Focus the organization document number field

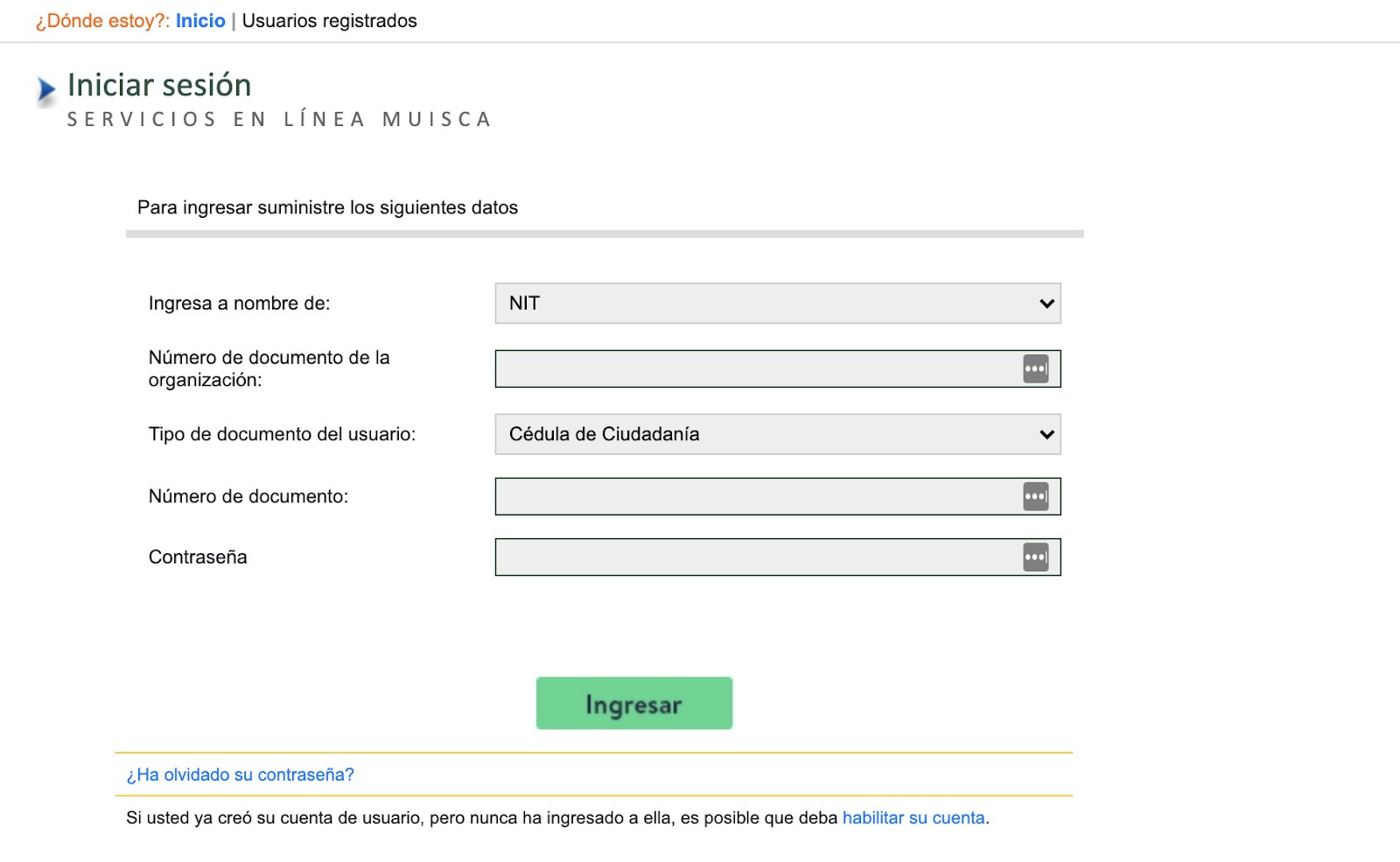pos(778,368)
